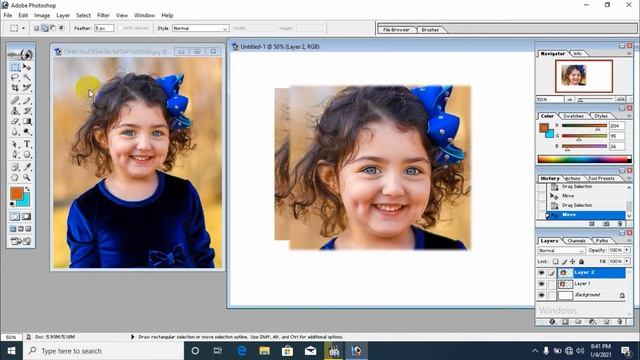Select the Crop tool

pos(15,87)
